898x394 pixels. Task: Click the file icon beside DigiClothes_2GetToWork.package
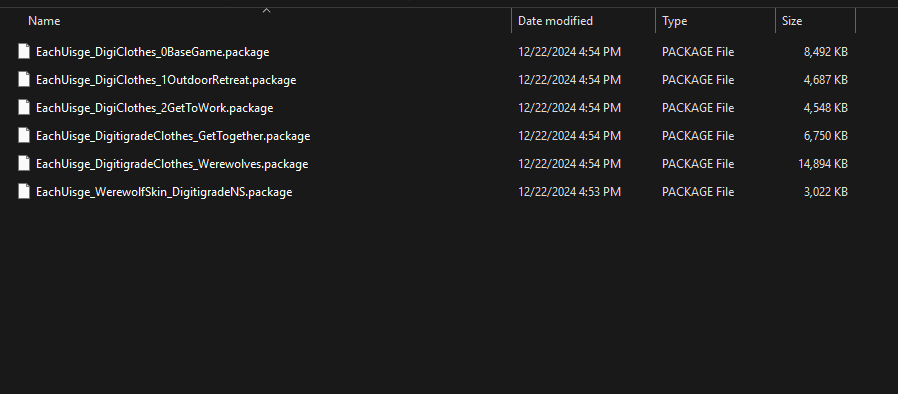pyautogui.click(x=23, y=108)
